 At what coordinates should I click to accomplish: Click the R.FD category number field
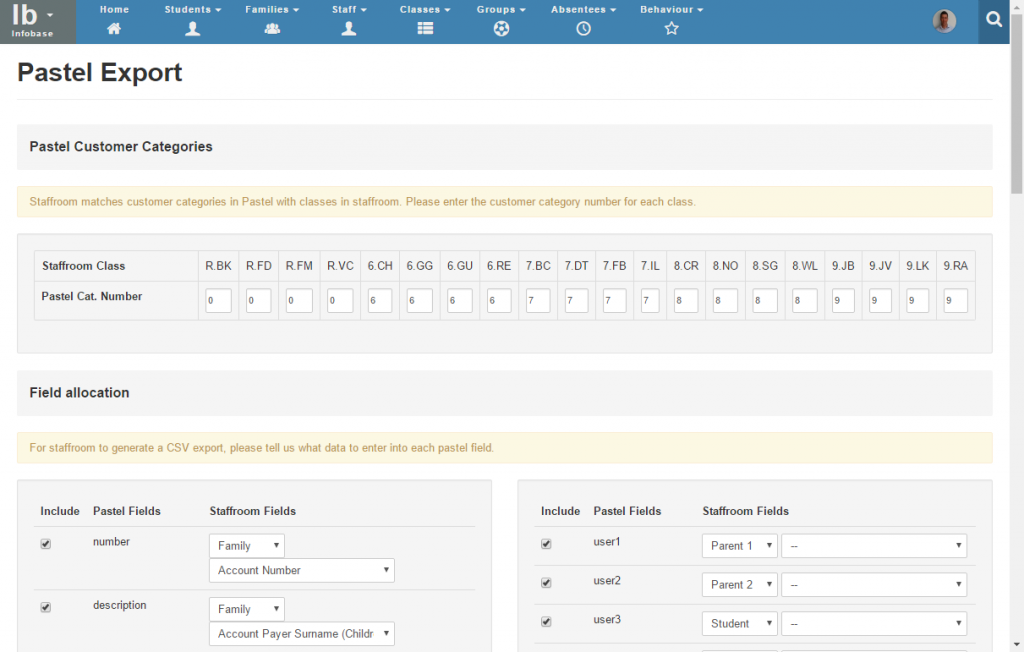259,301
